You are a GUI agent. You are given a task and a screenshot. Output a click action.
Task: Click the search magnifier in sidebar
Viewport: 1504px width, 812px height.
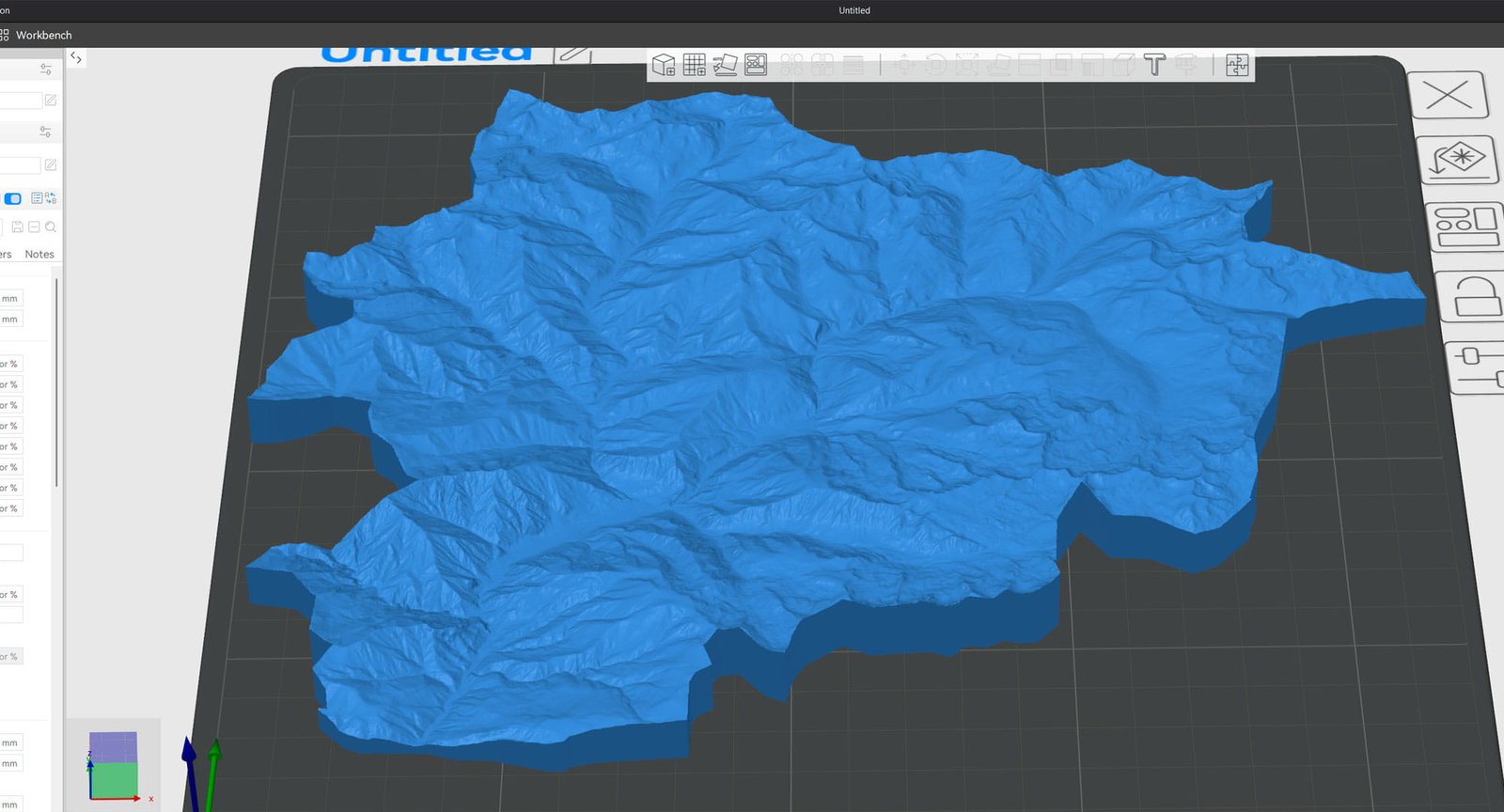click(51, 226)
